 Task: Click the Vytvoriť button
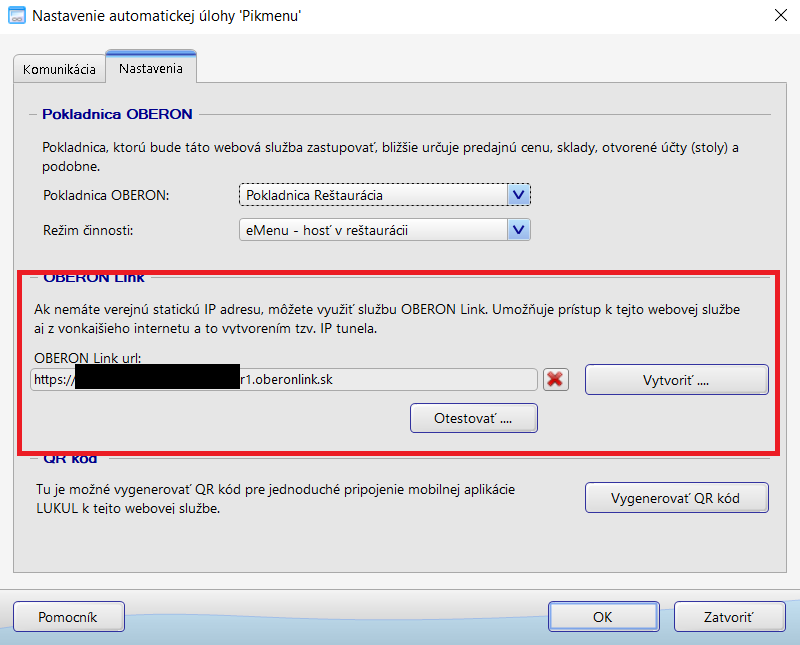pos(677,380)
